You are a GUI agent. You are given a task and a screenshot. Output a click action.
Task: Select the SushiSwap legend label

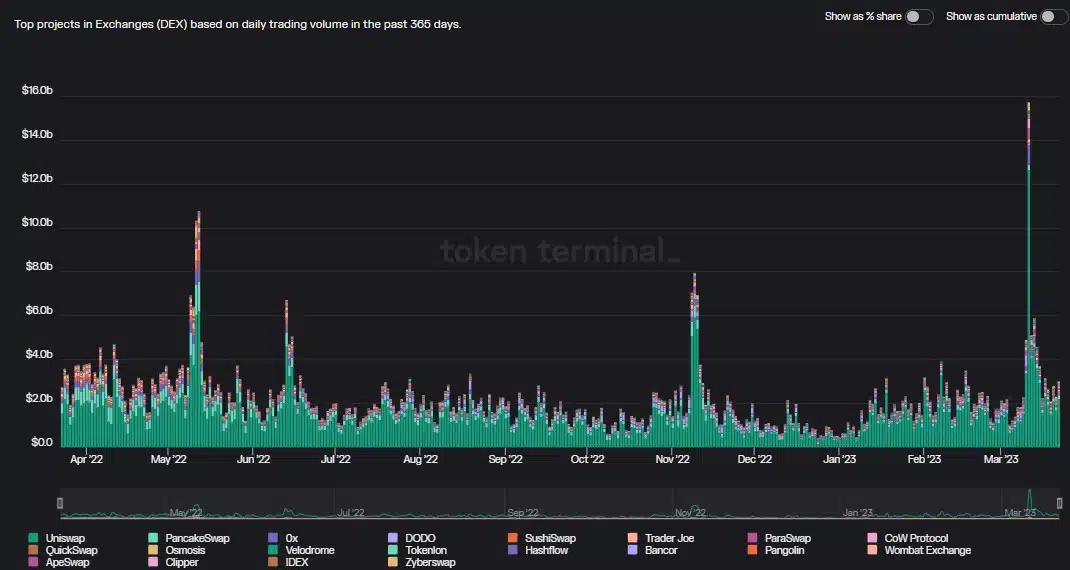pyautogui.click(x=550, y=538)
